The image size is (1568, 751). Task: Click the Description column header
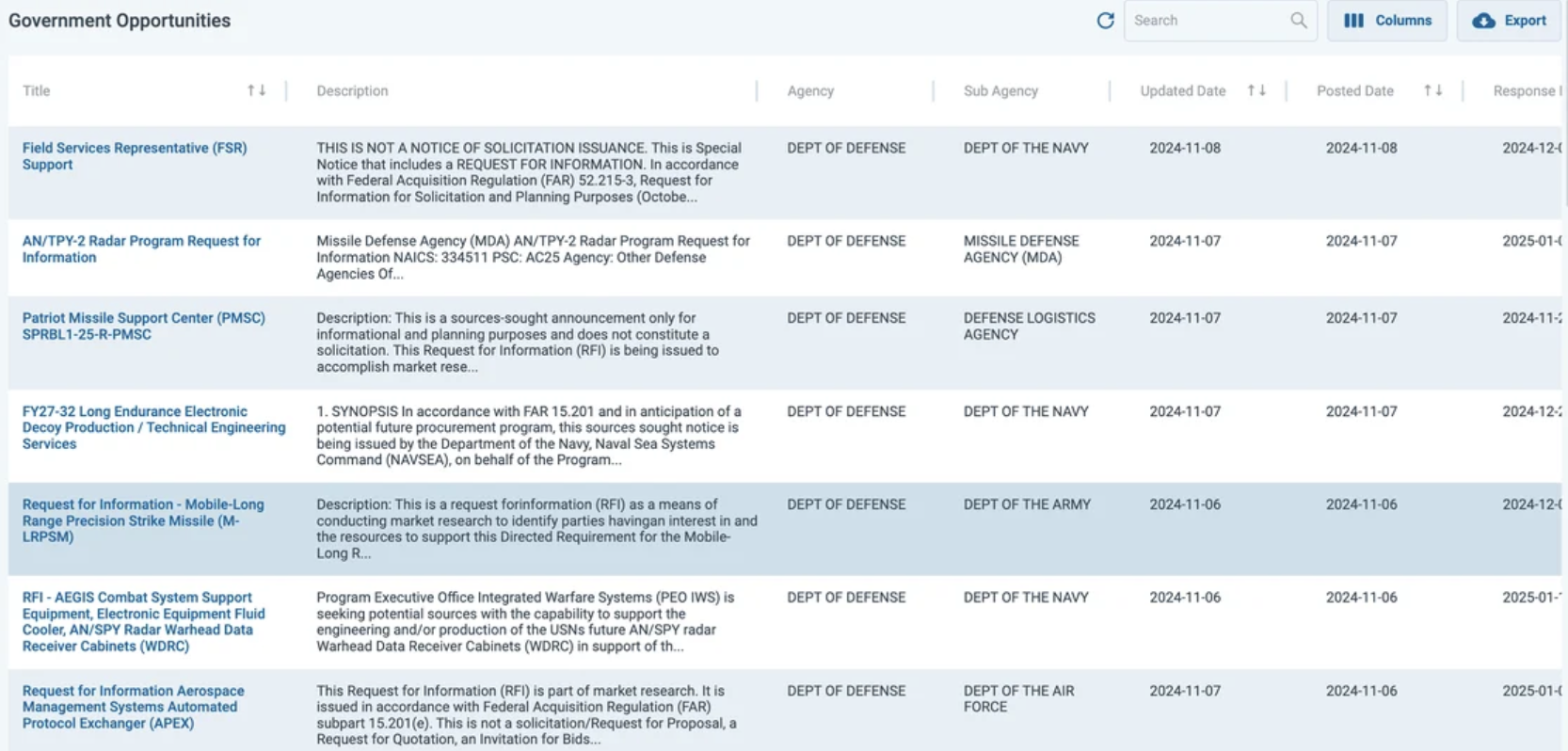coord(352,91)
